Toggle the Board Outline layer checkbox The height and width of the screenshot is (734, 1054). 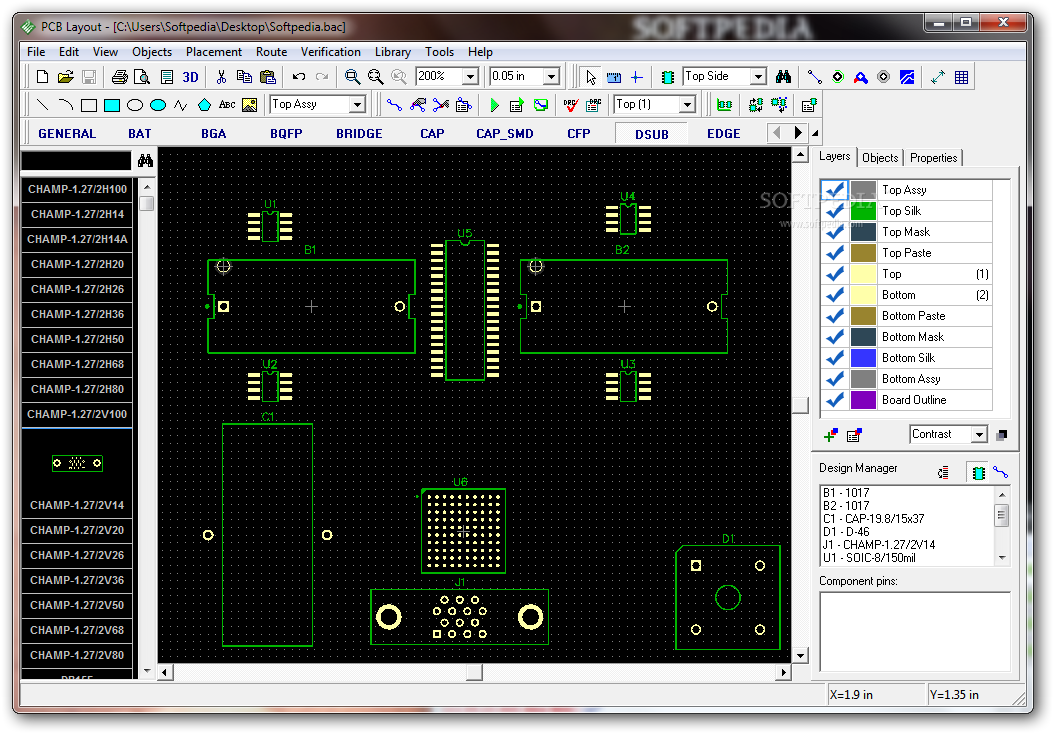(x=835, y=400)
